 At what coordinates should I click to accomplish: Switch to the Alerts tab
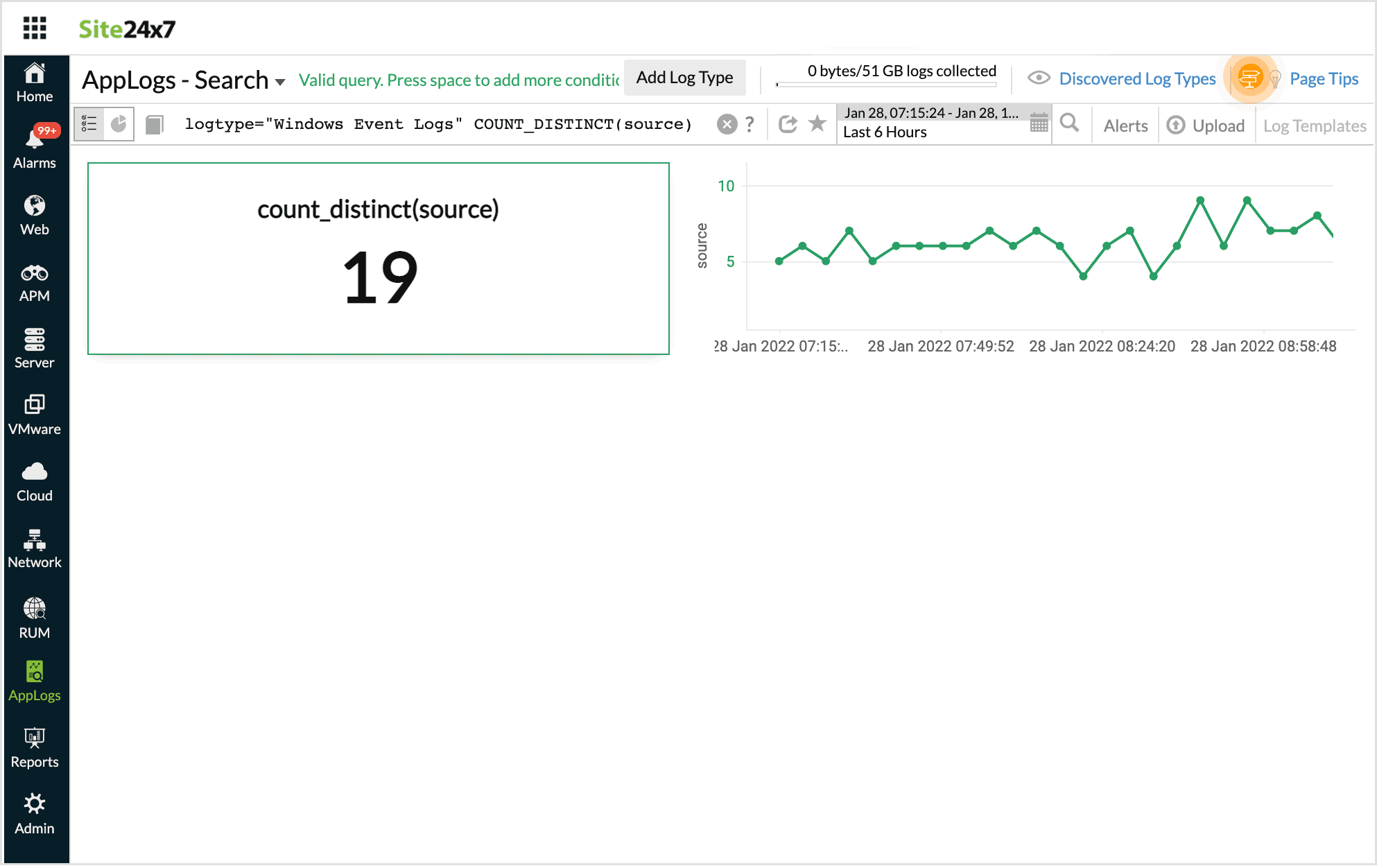(1125, 125)
